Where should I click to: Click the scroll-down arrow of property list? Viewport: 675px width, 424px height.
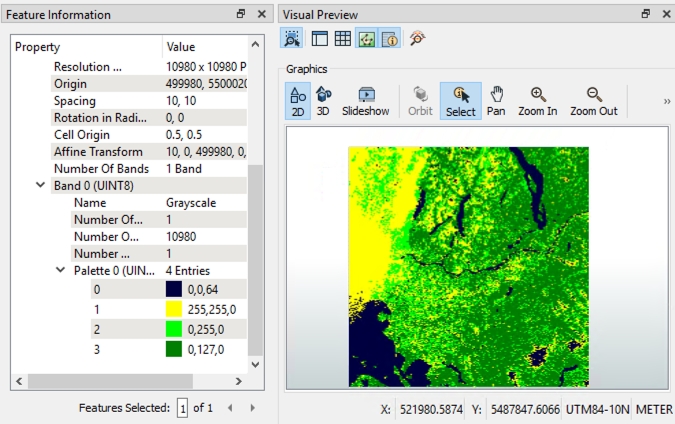pyautogui.click(x=255, y=365)
